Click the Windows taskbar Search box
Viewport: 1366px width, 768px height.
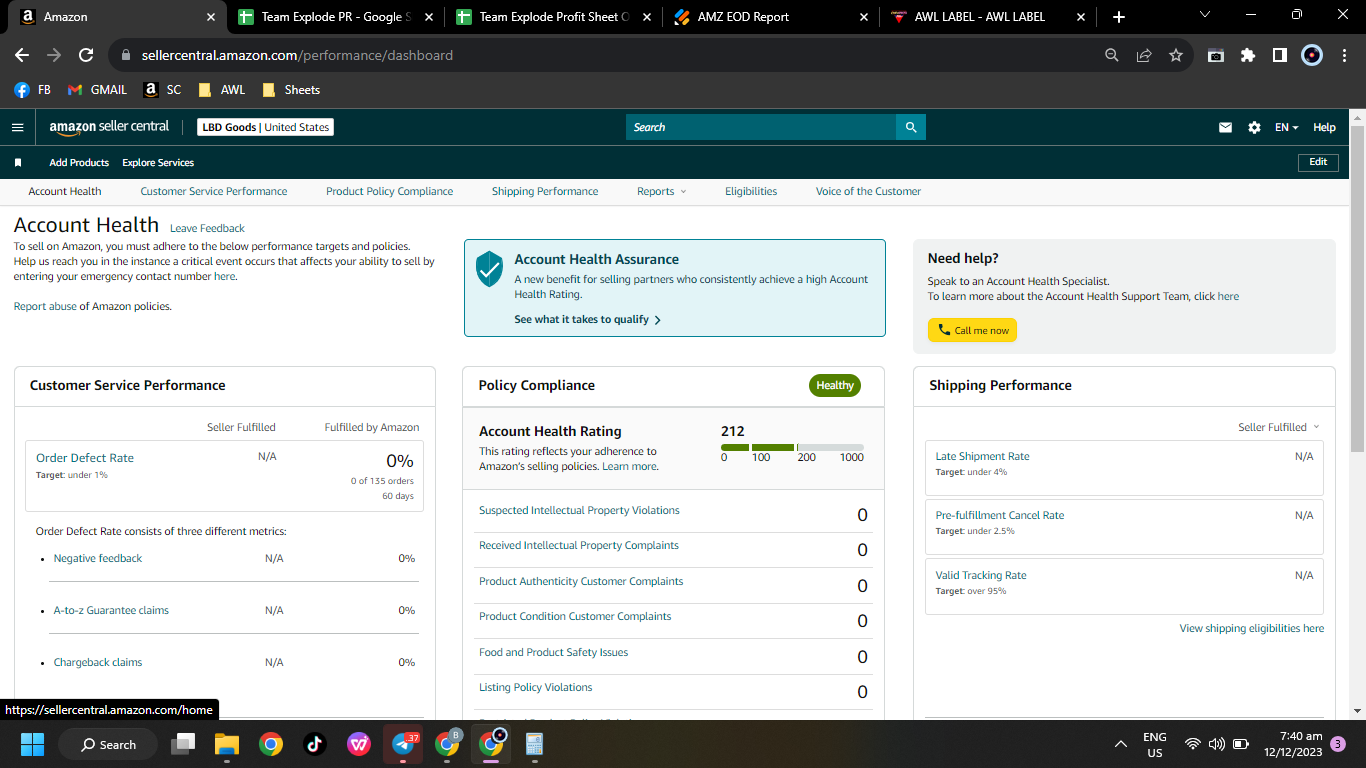click(108, 744)
